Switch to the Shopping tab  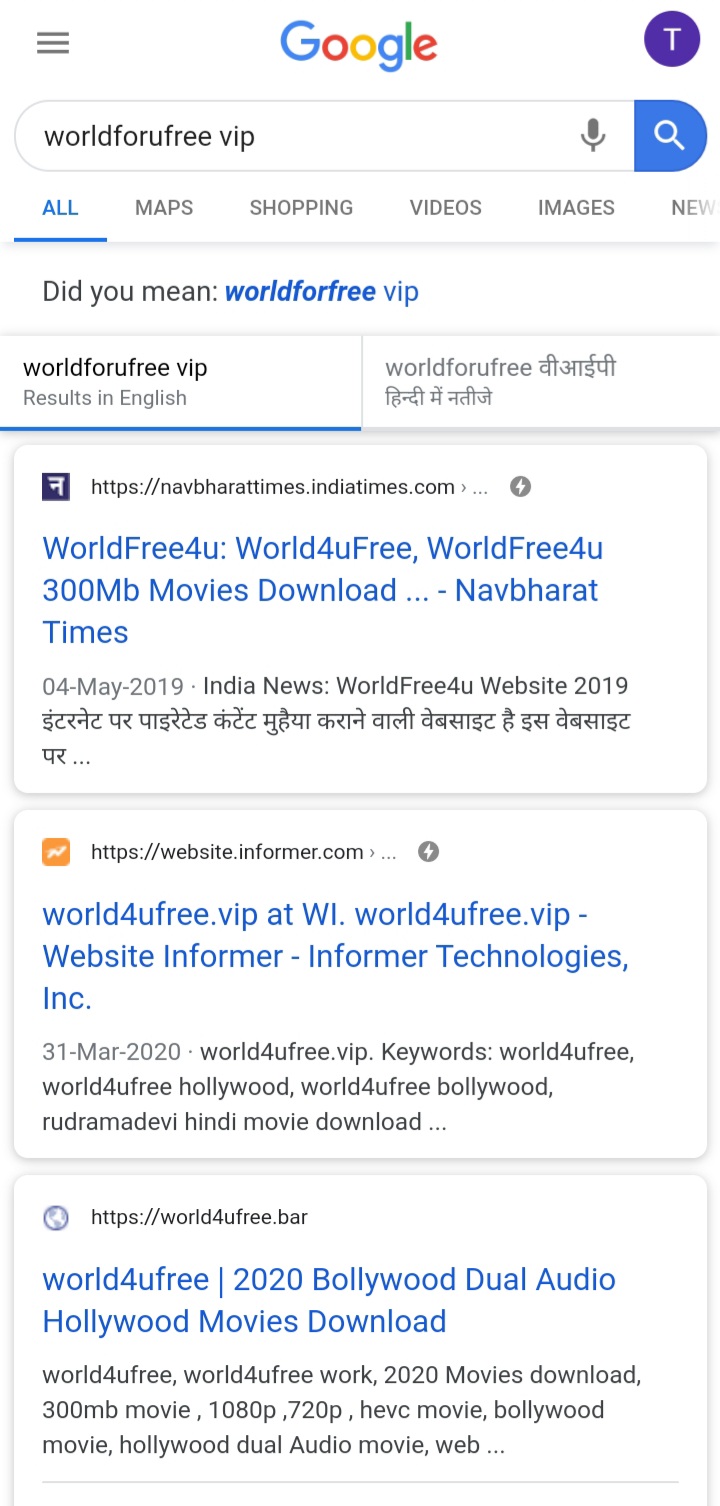click(301, 208)
